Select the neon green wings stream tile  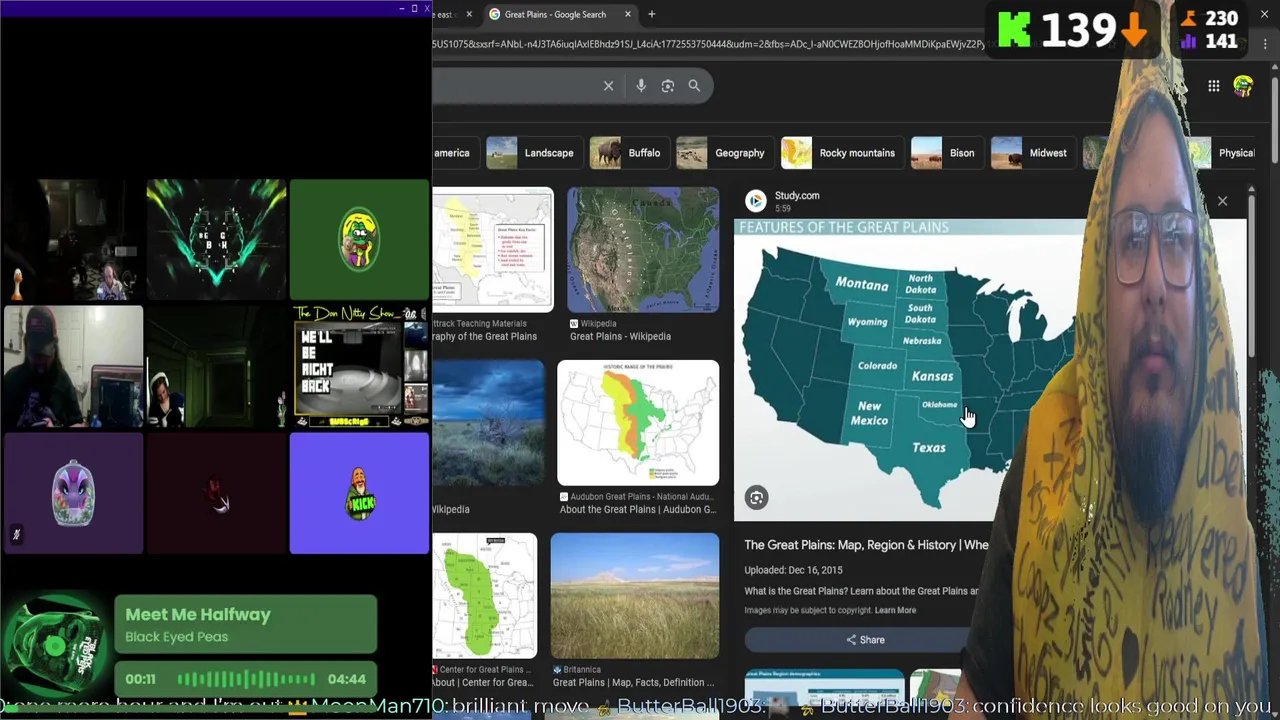tap(216, 240)
